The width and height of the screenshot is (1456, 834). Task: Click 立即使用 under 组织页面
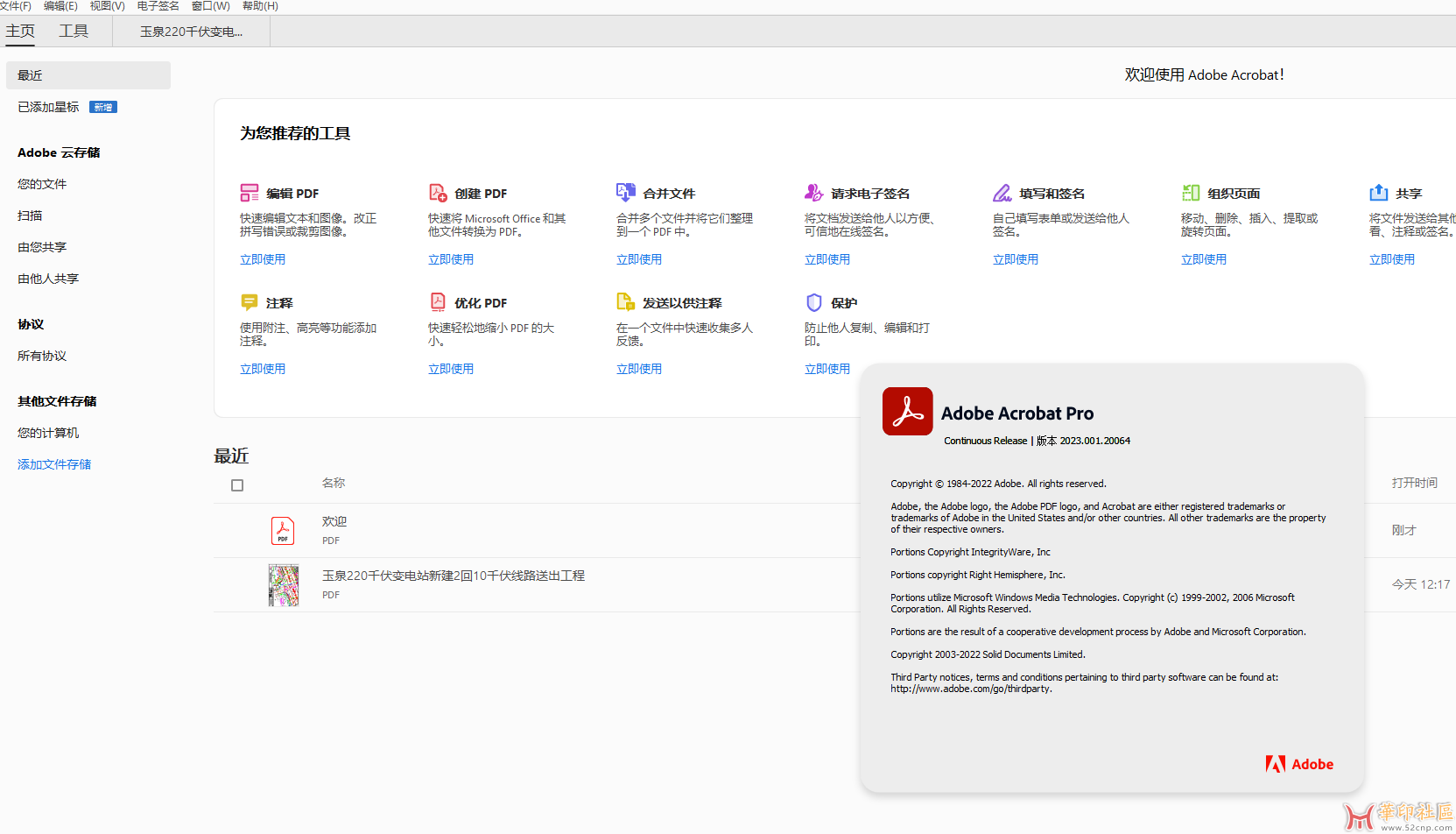(1204, 259)
